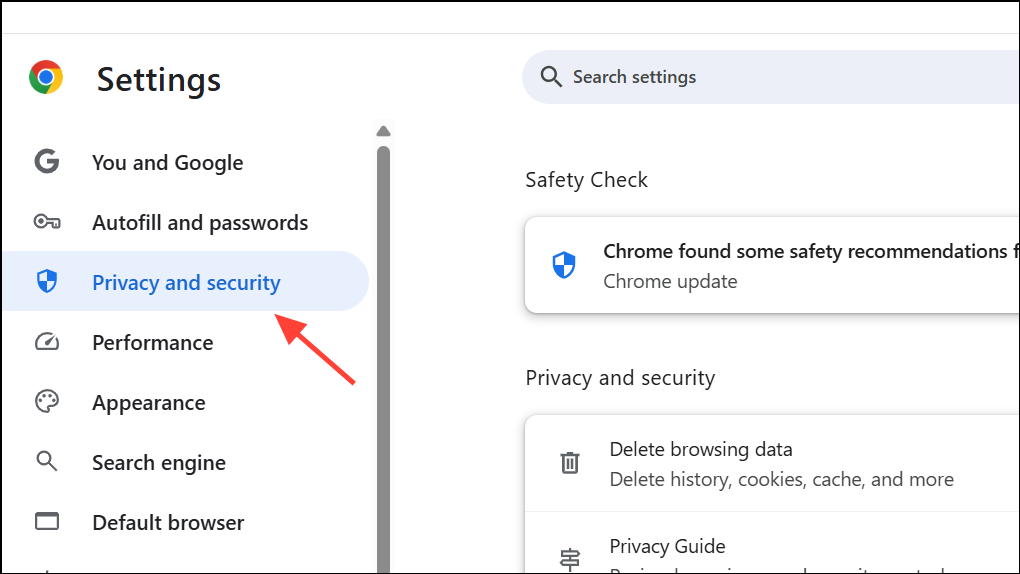Click the Privacy shield icon in sidebar
The width and height of the screenshot is (1020, 574).
[47, 282]
